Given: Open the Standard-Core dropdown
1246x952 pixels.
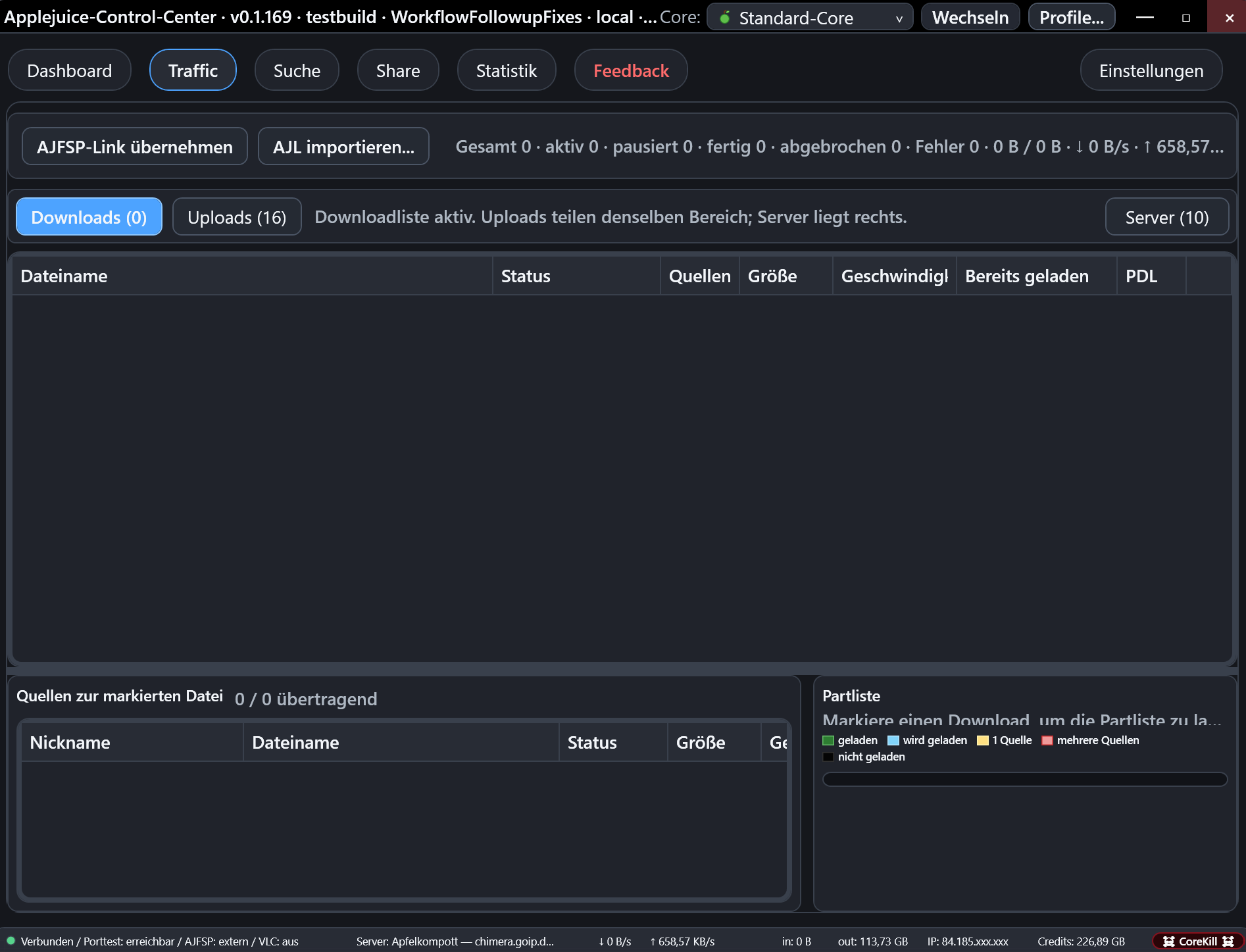Looking at the screenshot, I should click(810, 17).
